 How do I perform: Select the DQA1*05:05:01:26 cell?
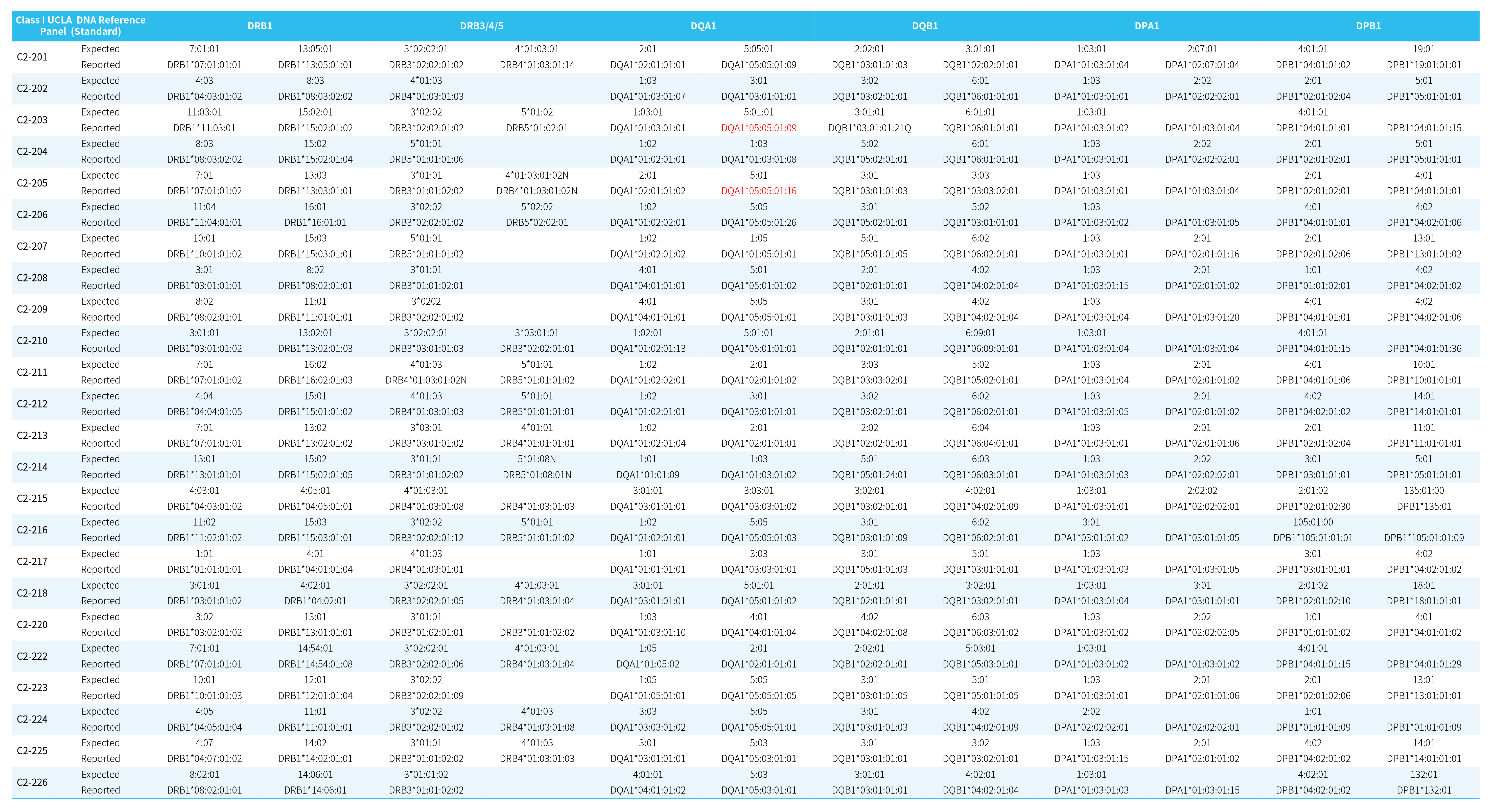click(x=759, y=223)
